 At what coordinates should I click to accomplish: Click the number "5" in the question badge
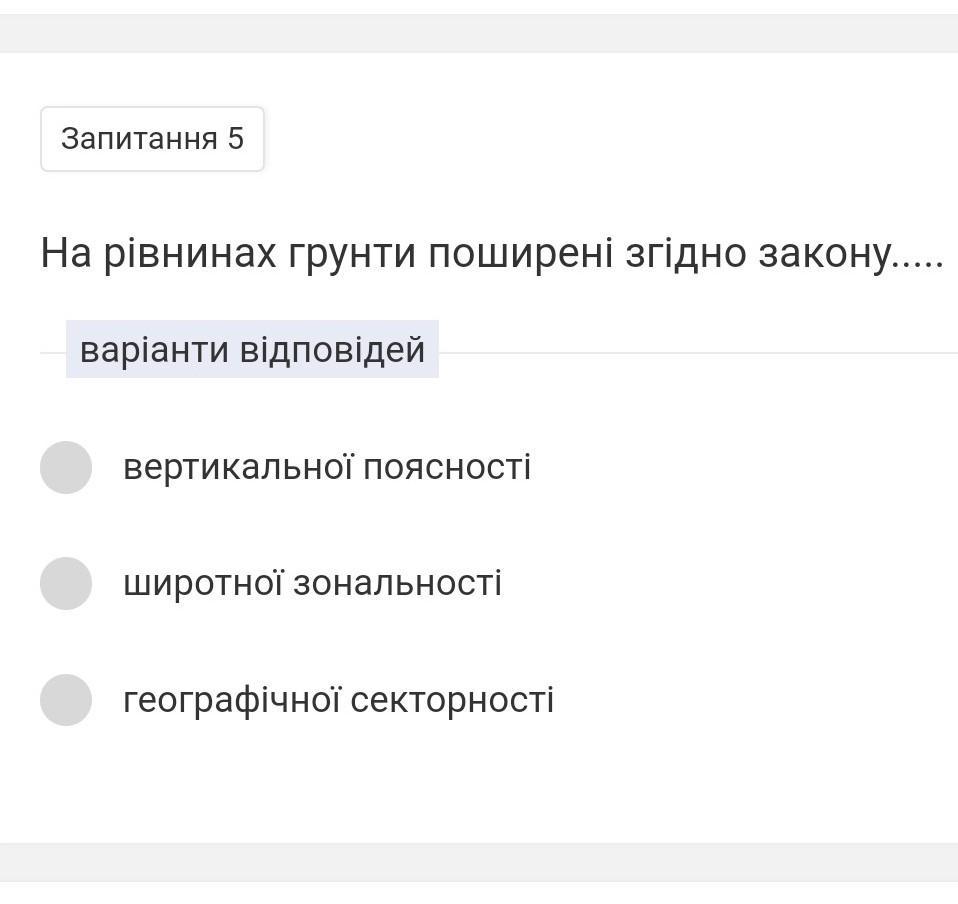tap(235, 138)
